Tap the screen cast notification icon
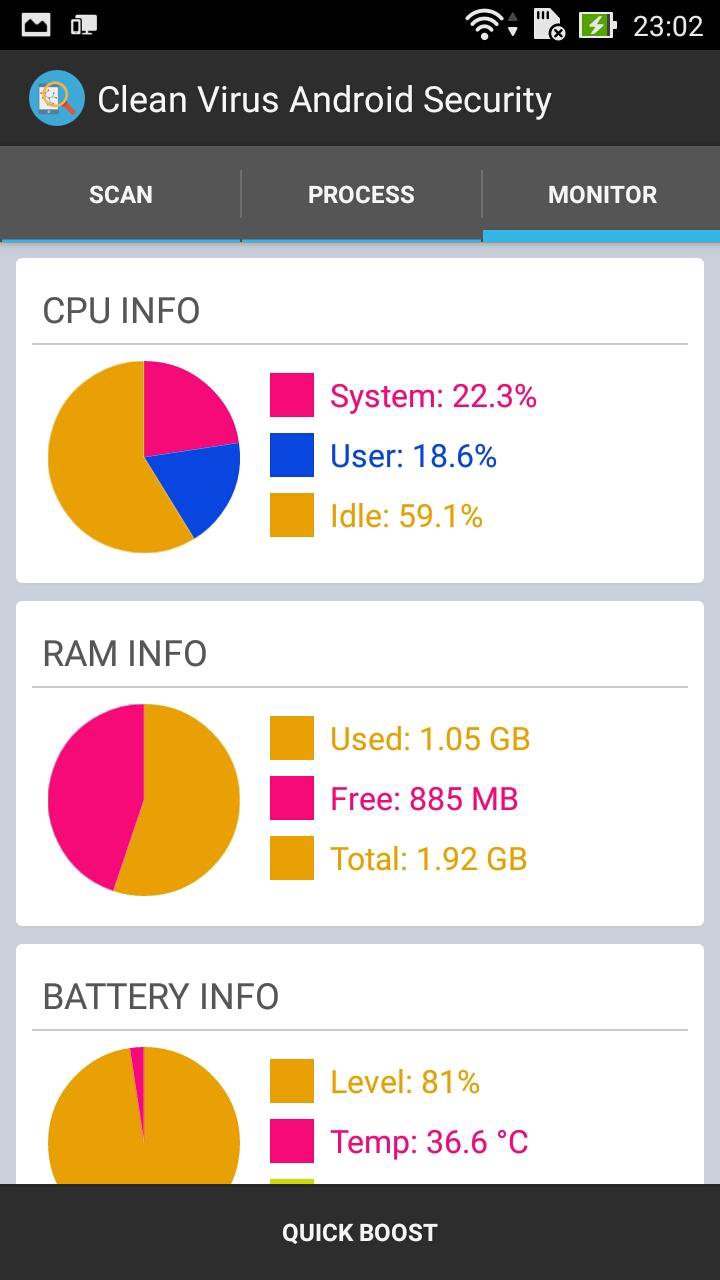This screenshot has height=1280, width=720. click(x=84, y=25)
